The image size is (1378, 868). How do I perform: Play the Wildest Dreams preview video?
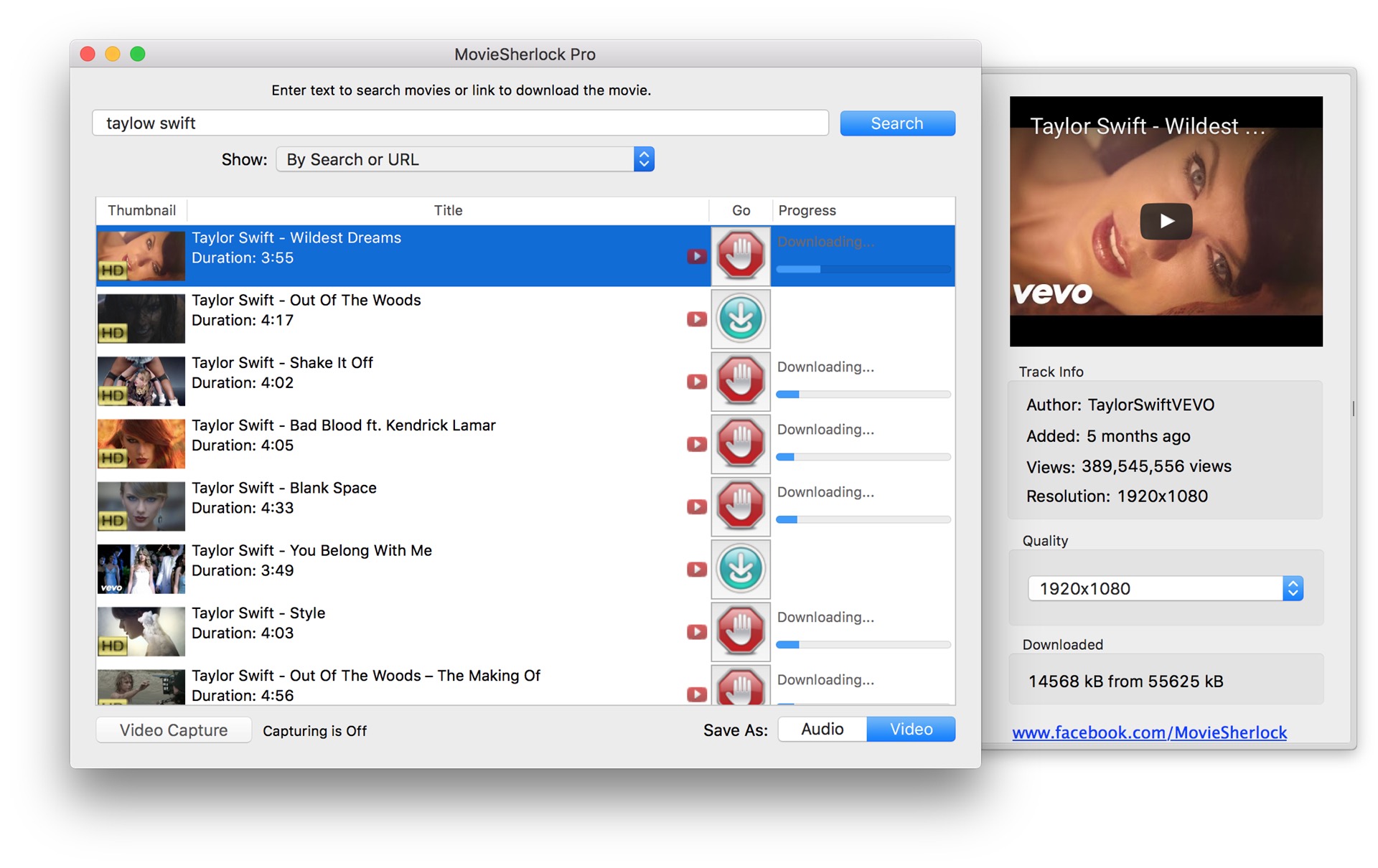pyautogui.click(x=1166, y=221)
